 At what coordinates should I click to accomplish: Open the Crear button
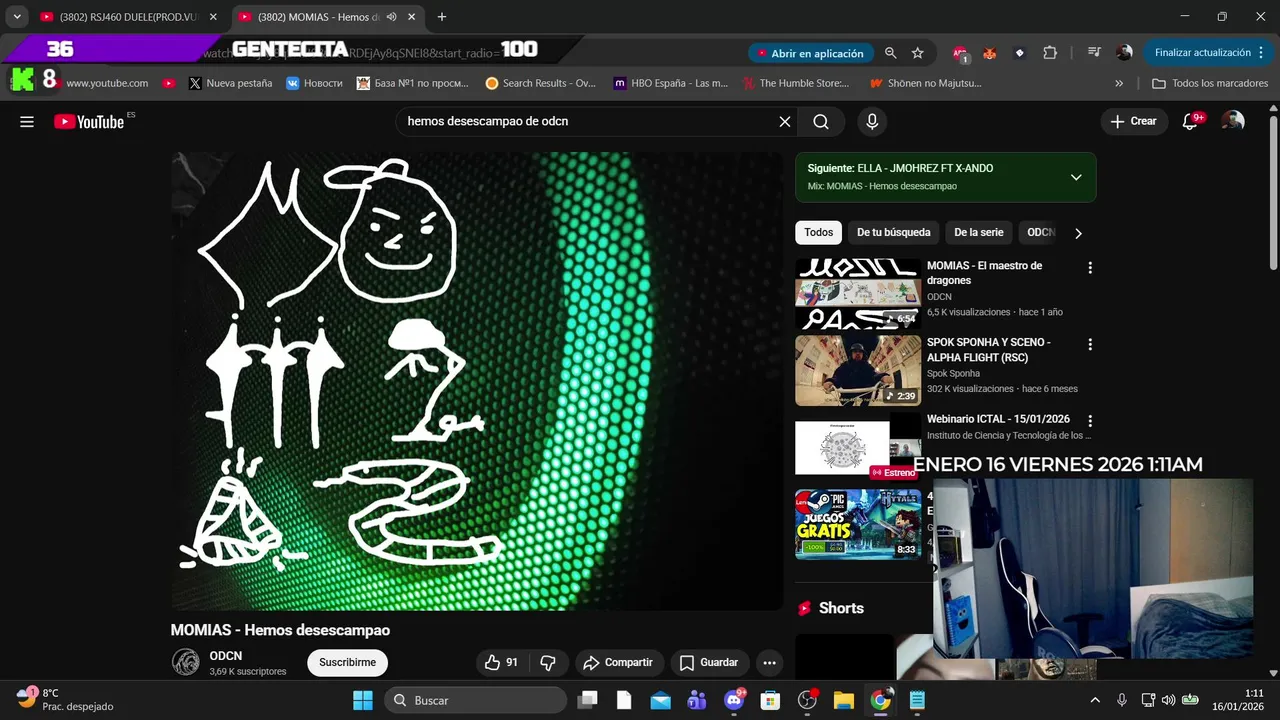(x=1133, y=121)
